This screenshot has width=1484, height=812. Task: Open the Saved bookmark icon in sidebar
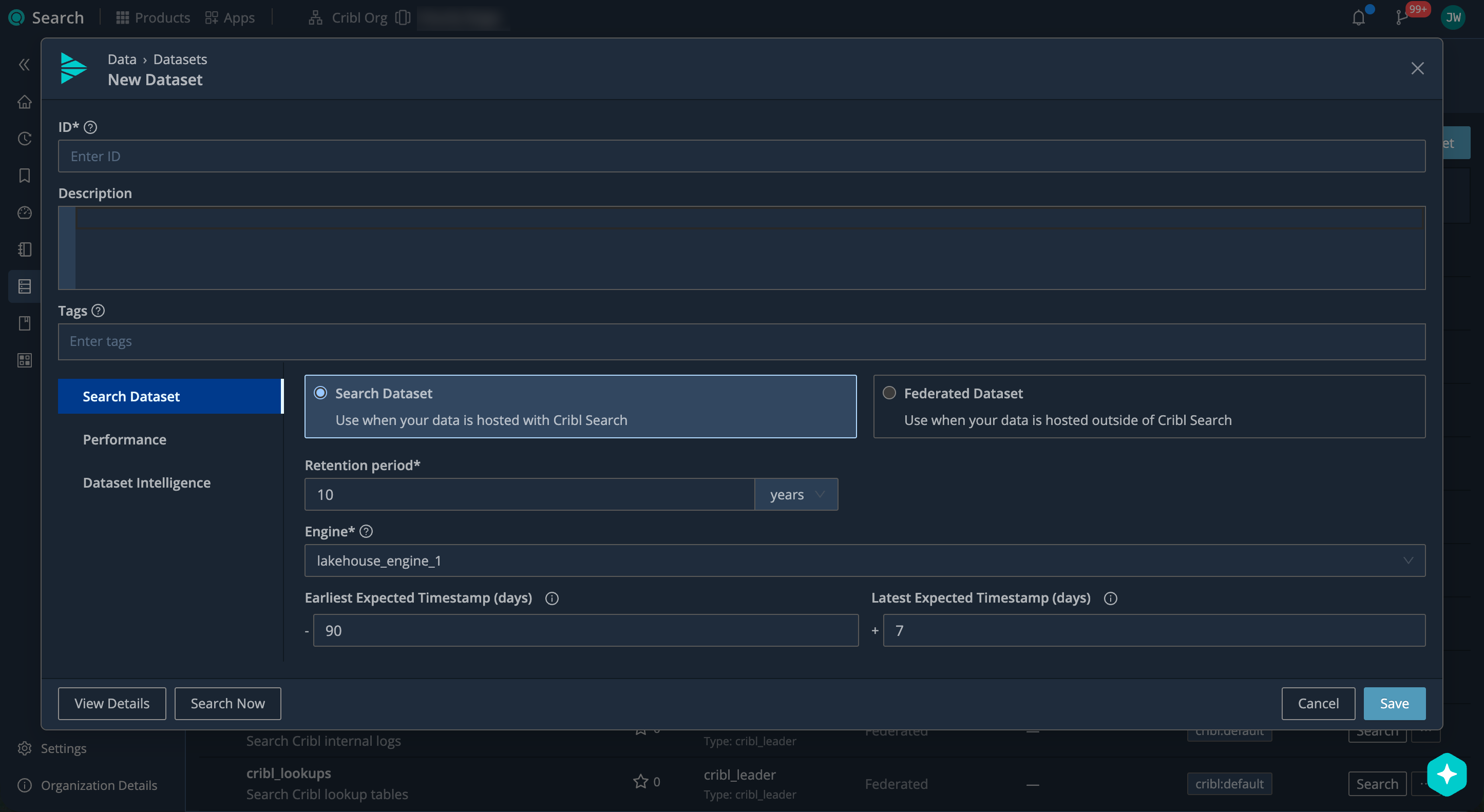click(24, 176)
